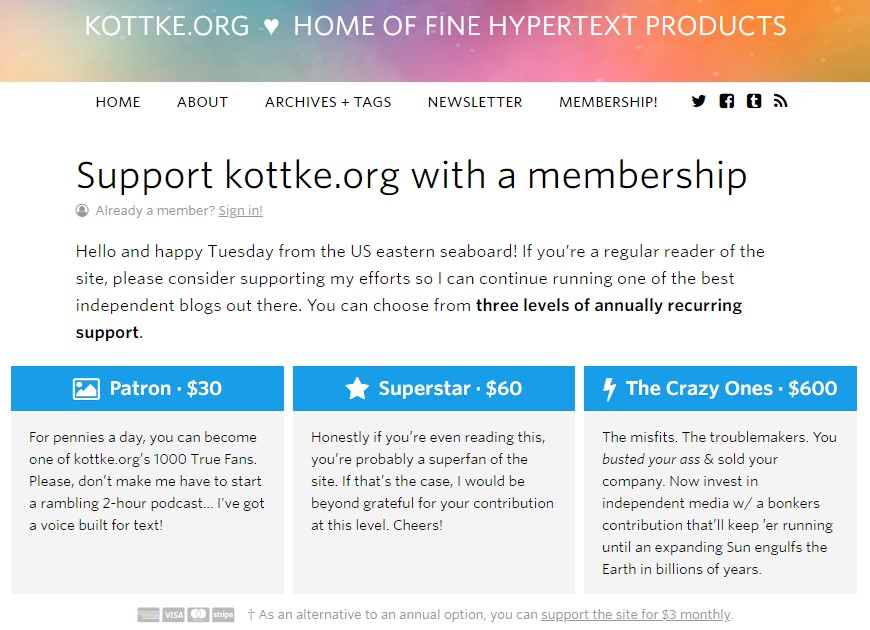Open kottke.org's Twitter profile icon
870x630 pixels.
pos(698,101)
